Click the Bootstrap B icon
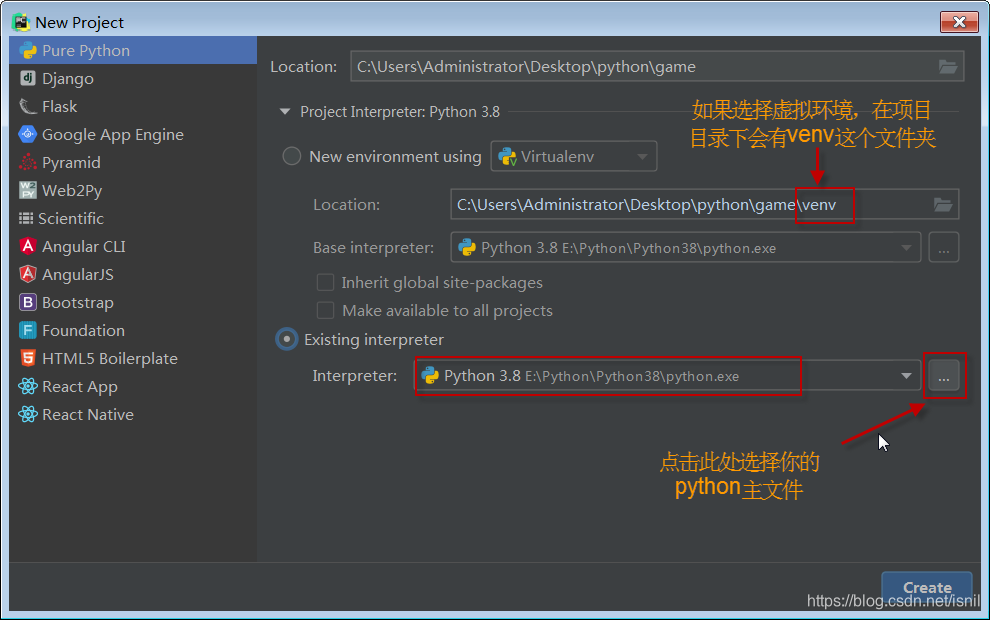The height and width of the screenshot is (620, 990). point(28,302)
